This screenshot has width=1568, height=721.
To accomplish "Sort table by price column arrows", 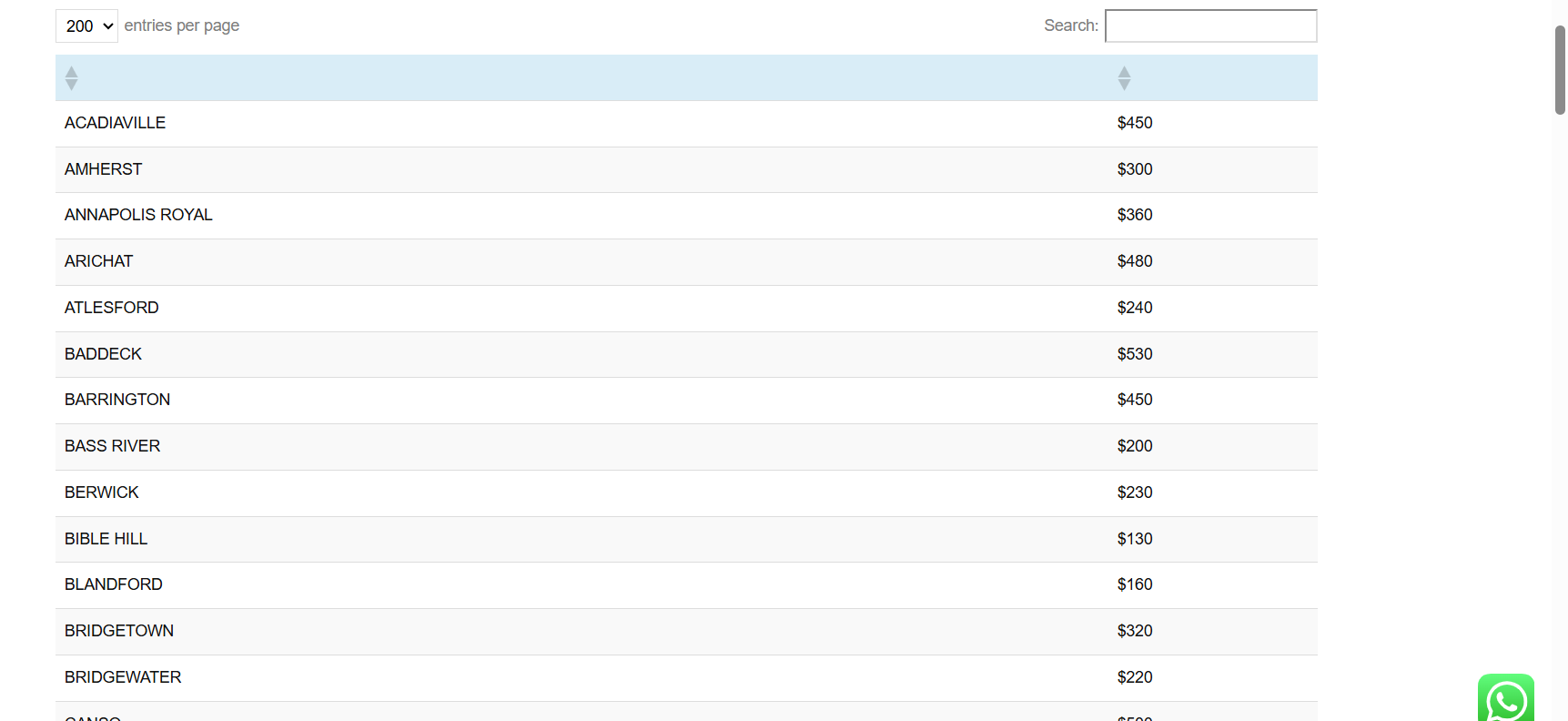I will [x=1124, y=78].
